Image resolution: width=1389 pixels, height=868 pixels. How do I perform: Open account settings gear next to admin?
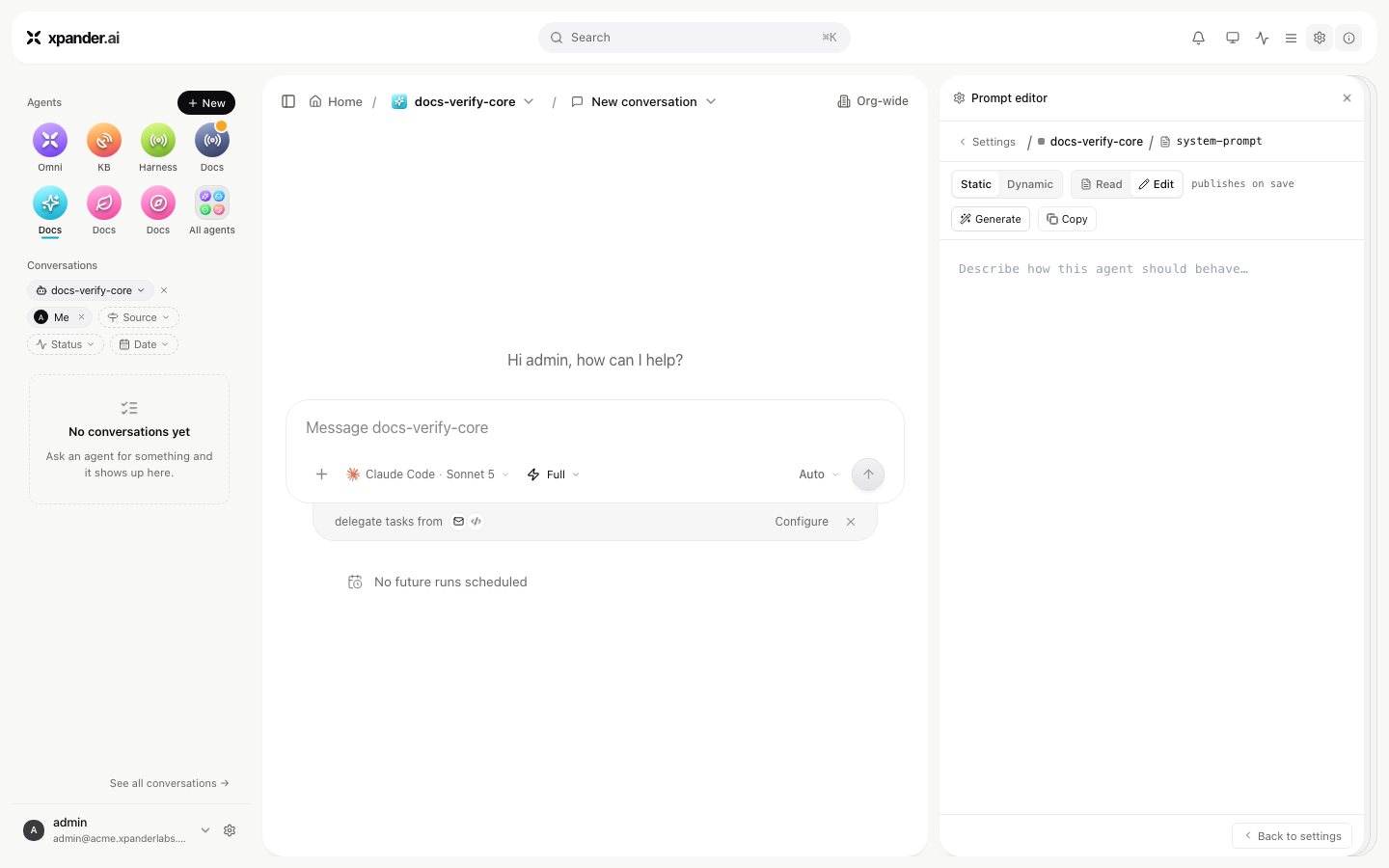pos(230,830)
